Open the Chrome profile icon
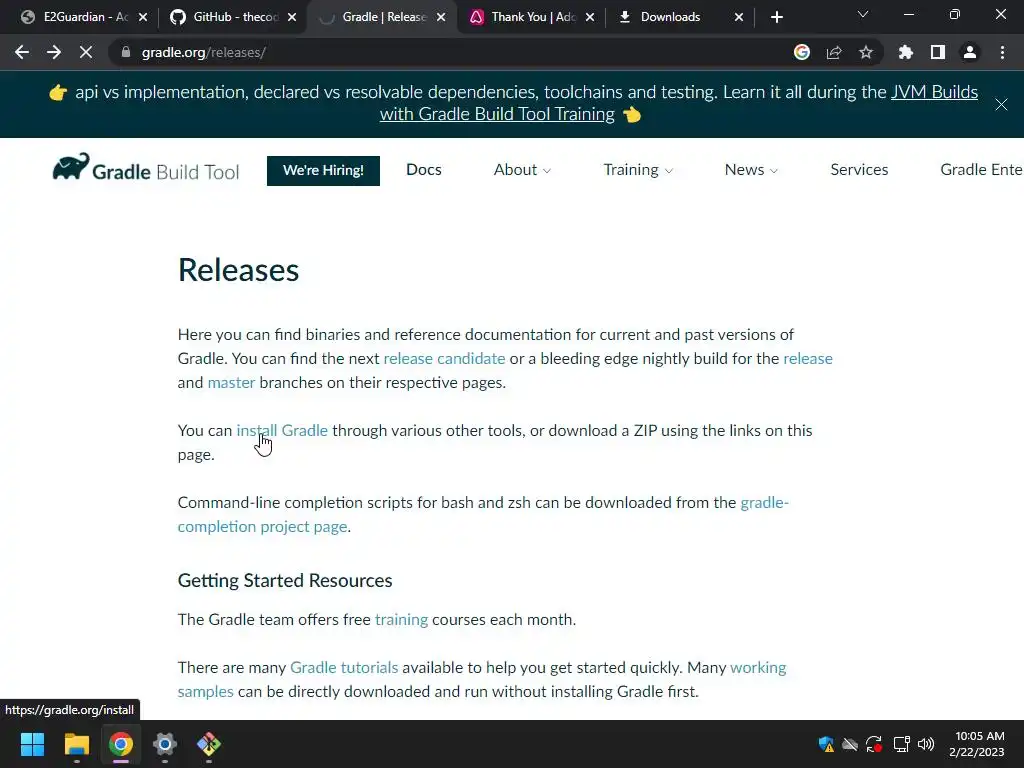Viewport: 1024px width, 768px height. point(970,52)
